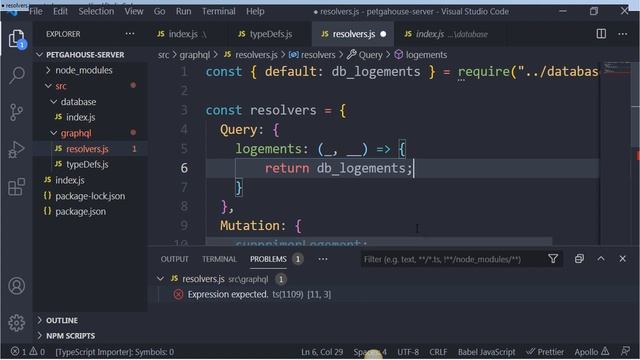Split the editor to the right
Screen dimensions: 640x360
[x=601, y=34]
